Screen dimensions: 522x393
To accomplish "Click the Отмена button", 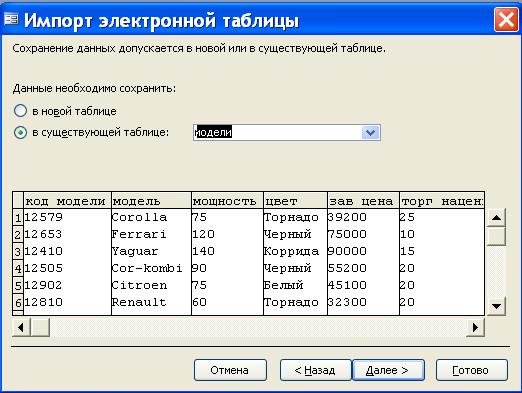I will pyautogui.click(x=230, y=370).
